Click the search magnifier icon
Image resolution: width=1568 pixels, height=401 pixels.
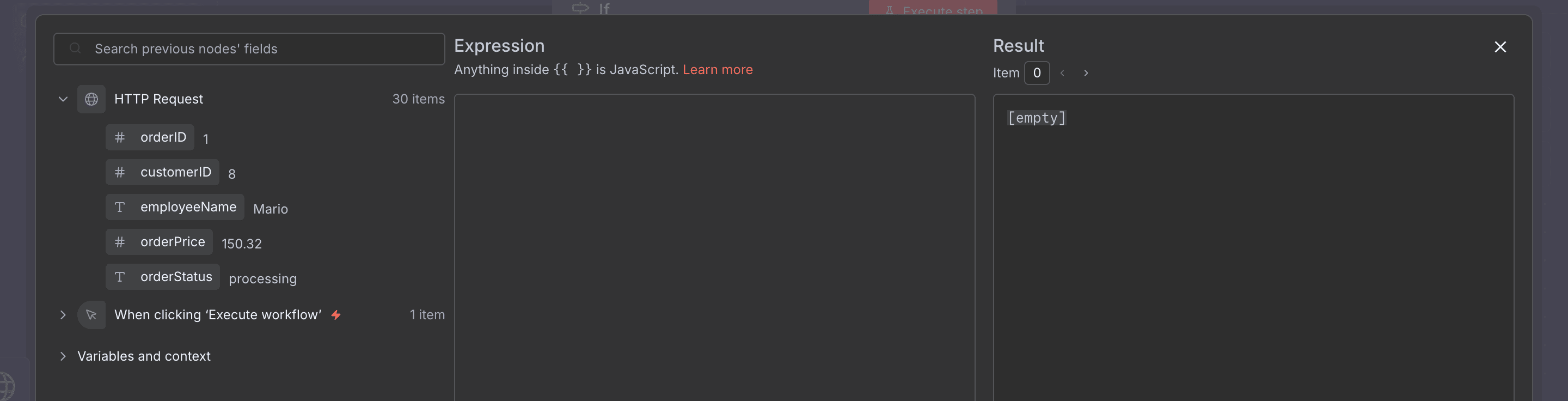coord(76,48)
